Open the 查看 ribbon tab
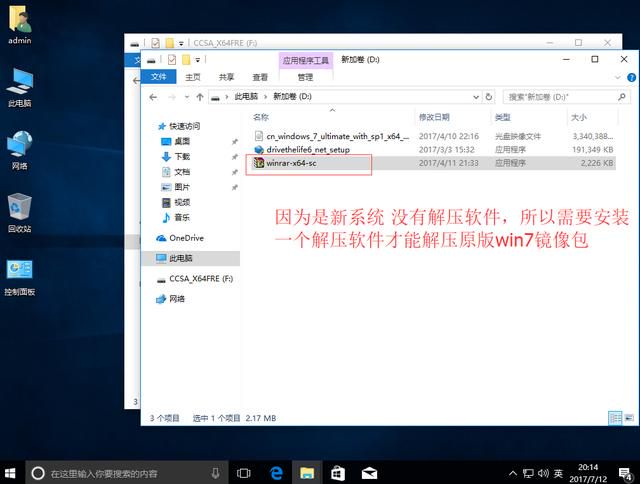 point(260,77)
